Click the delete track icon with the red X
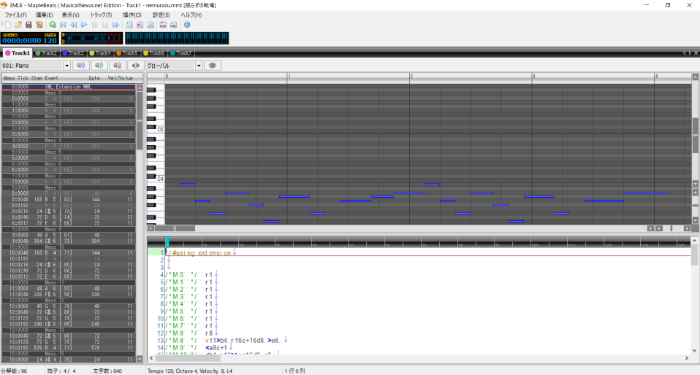The height and width of the screenshot is (375, 700). tap(140, 25)
